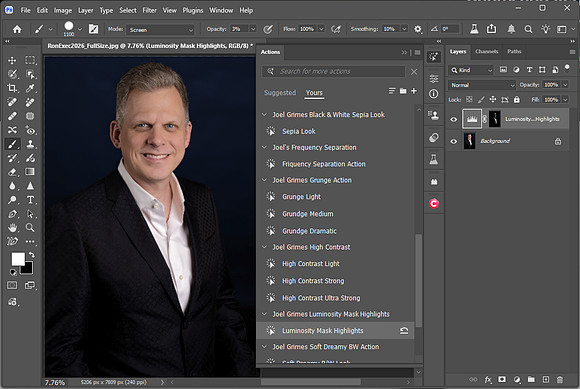
Task: Switch to Suggested actions tab
Action: (x=280, y=92)
